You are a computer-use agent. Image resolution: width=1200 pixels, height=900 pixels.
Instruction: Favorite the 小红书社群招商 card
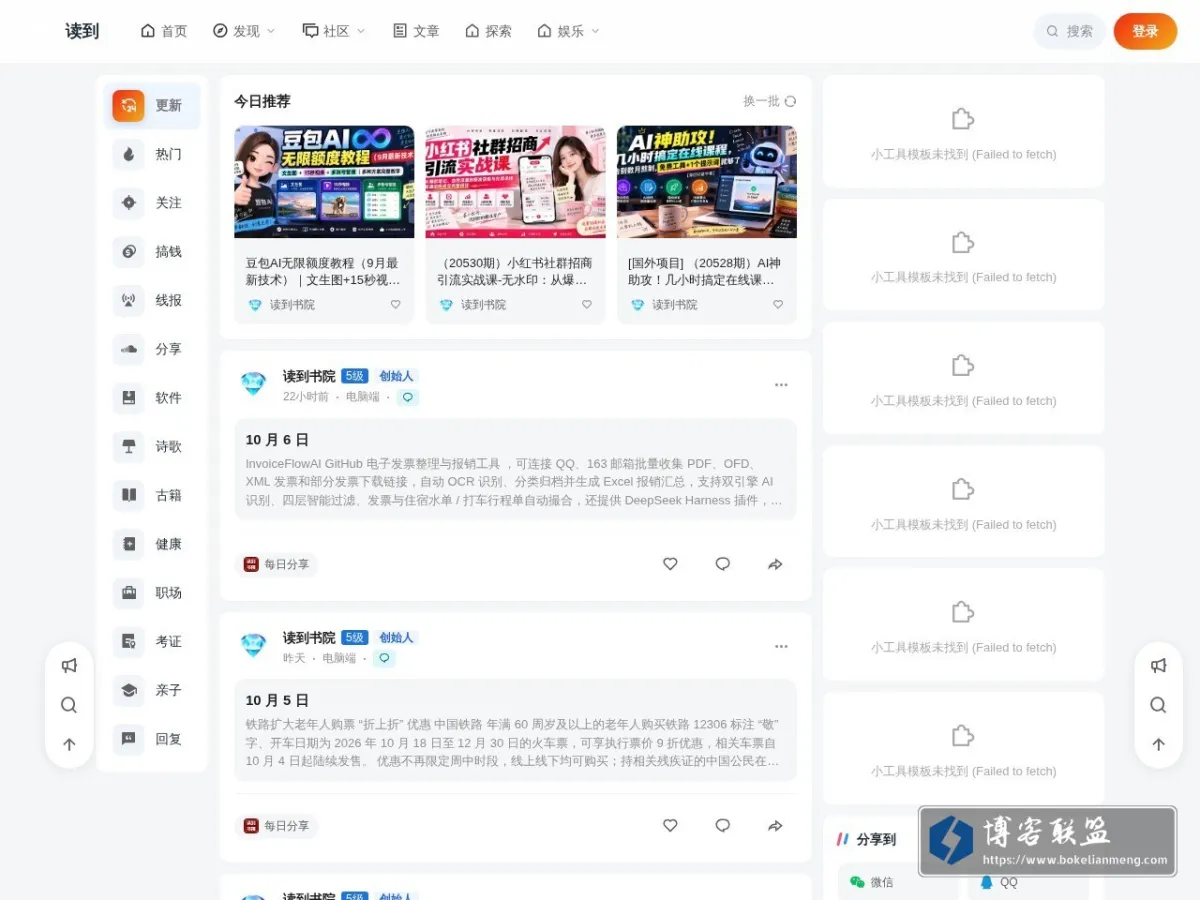[x=587, y=305]
